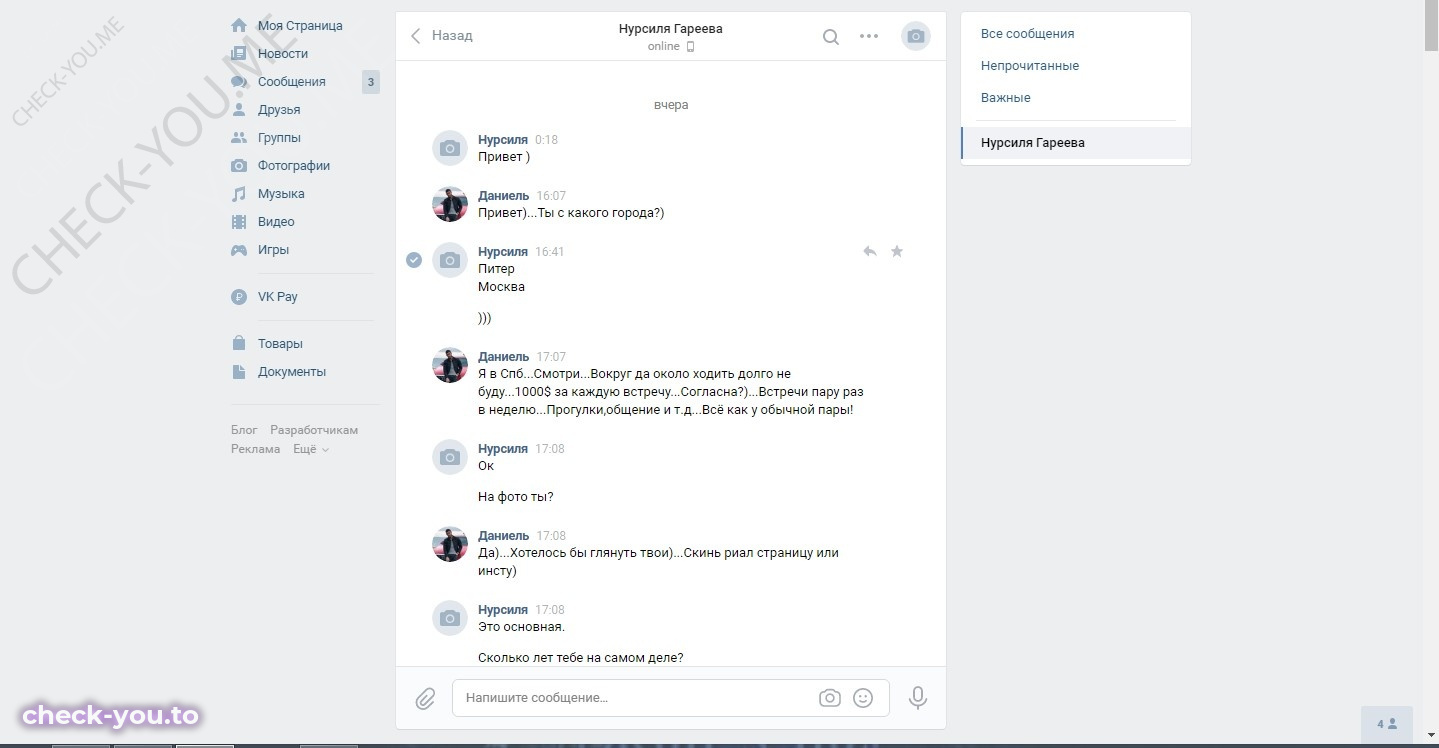Screen dimensions: 1439x748
Task: Open Реклама footer link
Action: (255, 449)
